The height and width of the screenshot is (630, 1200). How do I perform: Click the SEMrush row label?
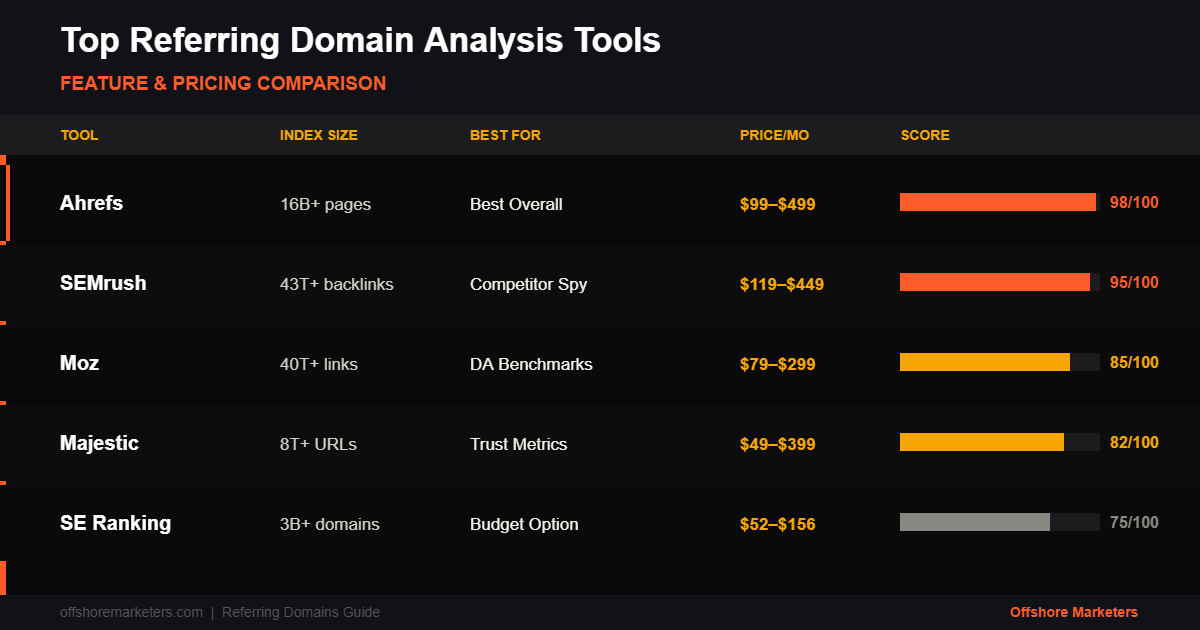pyautogui.click(x=103, y=283)
